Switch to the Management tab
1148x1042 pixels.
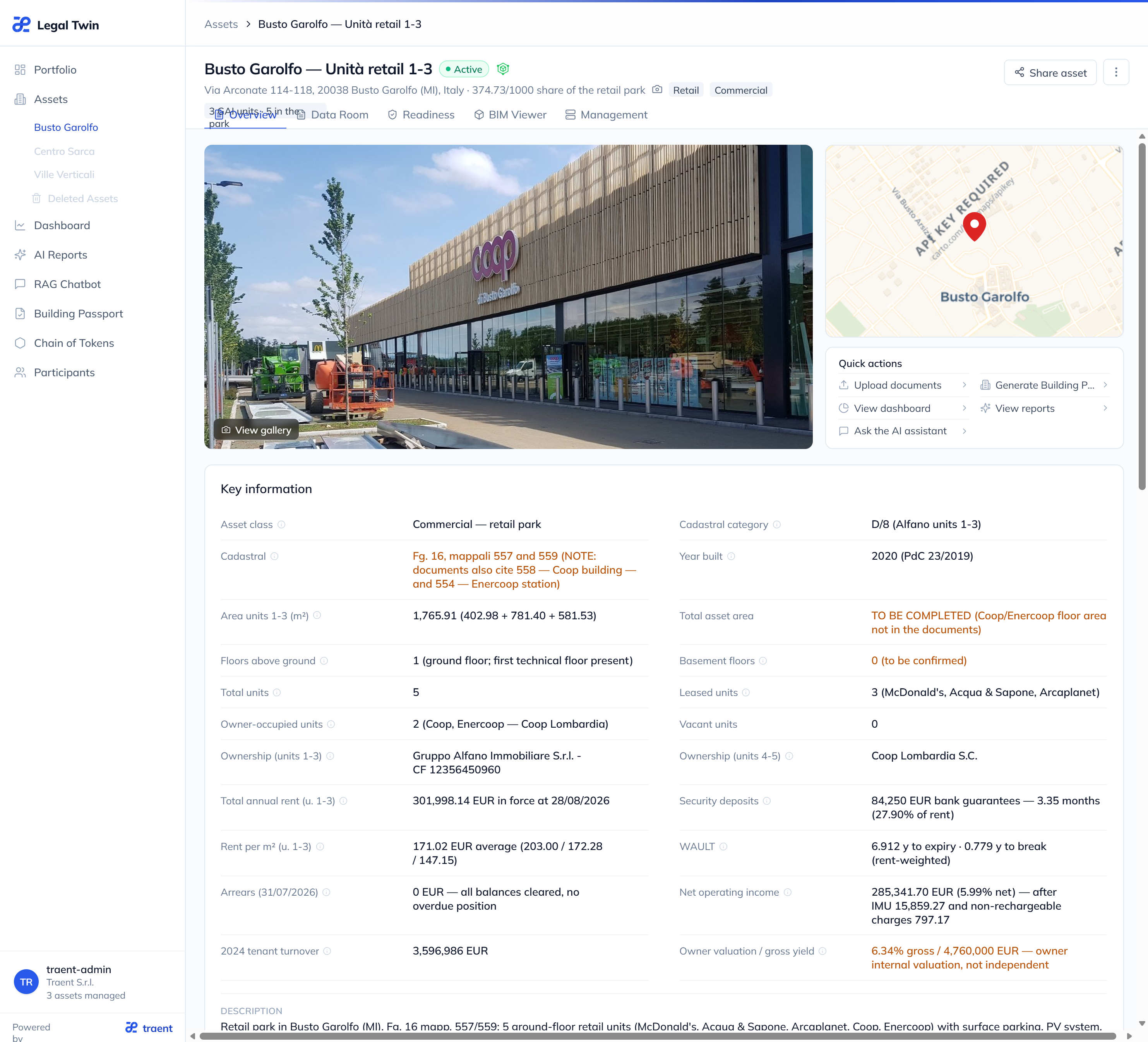pyautogui.click(x=607, y=115)
